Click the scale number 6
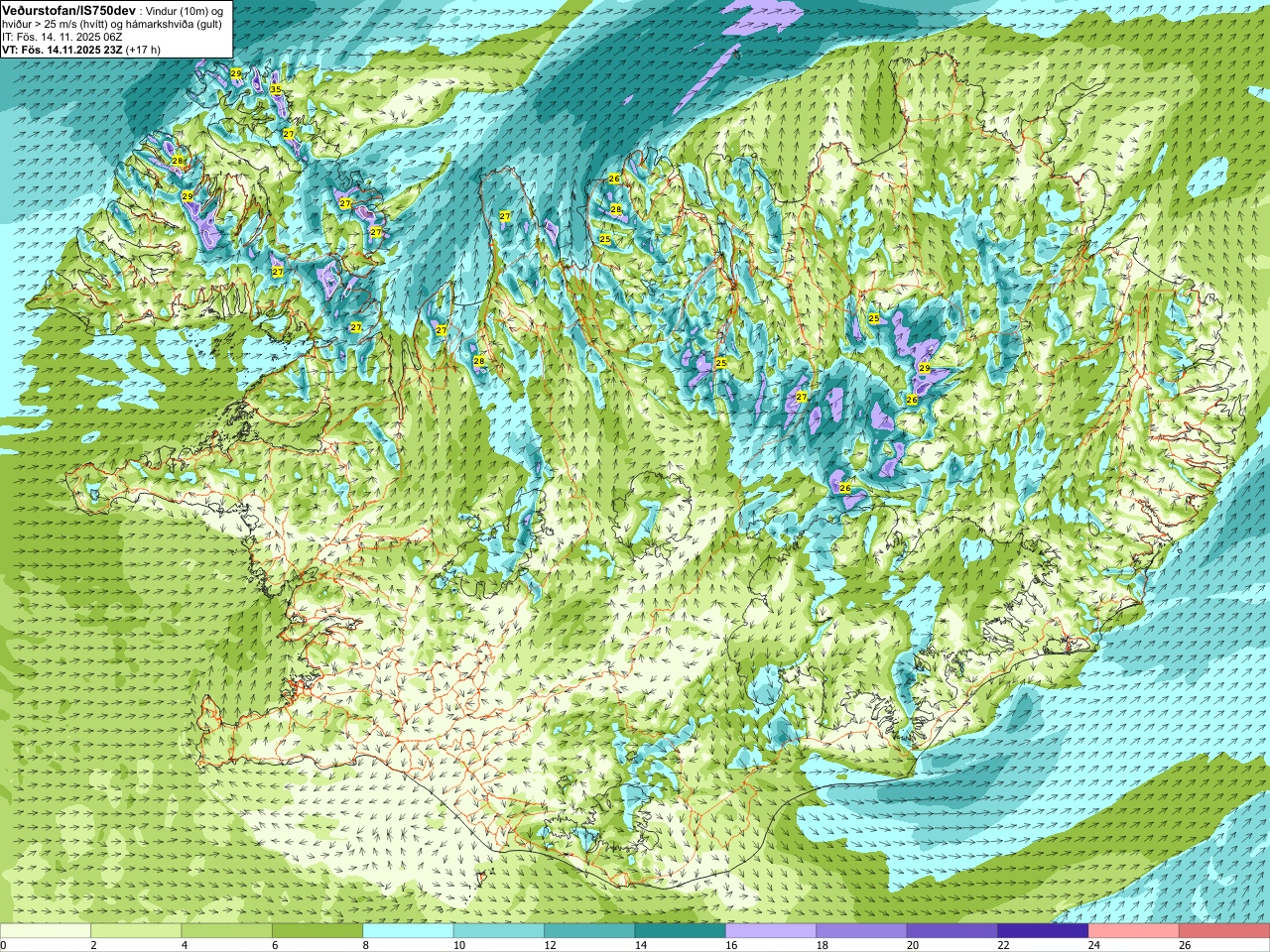This screenshot has width=1270, height=952. 275,945
